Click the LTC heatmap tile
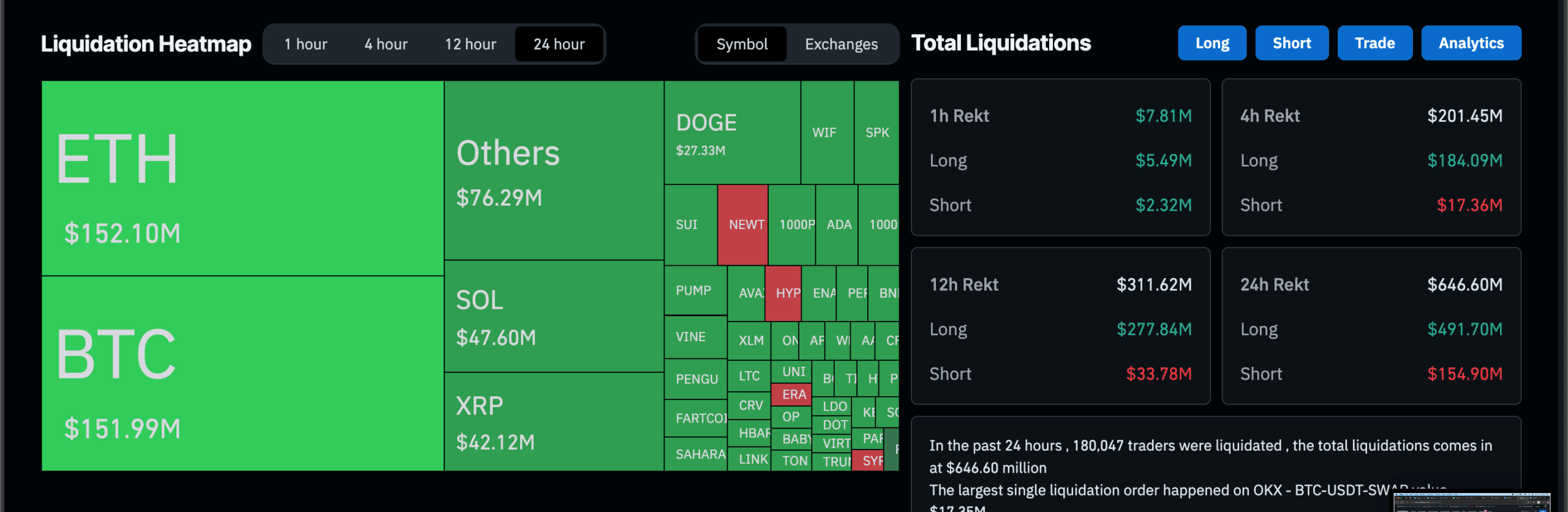 [x=749, y=376]
